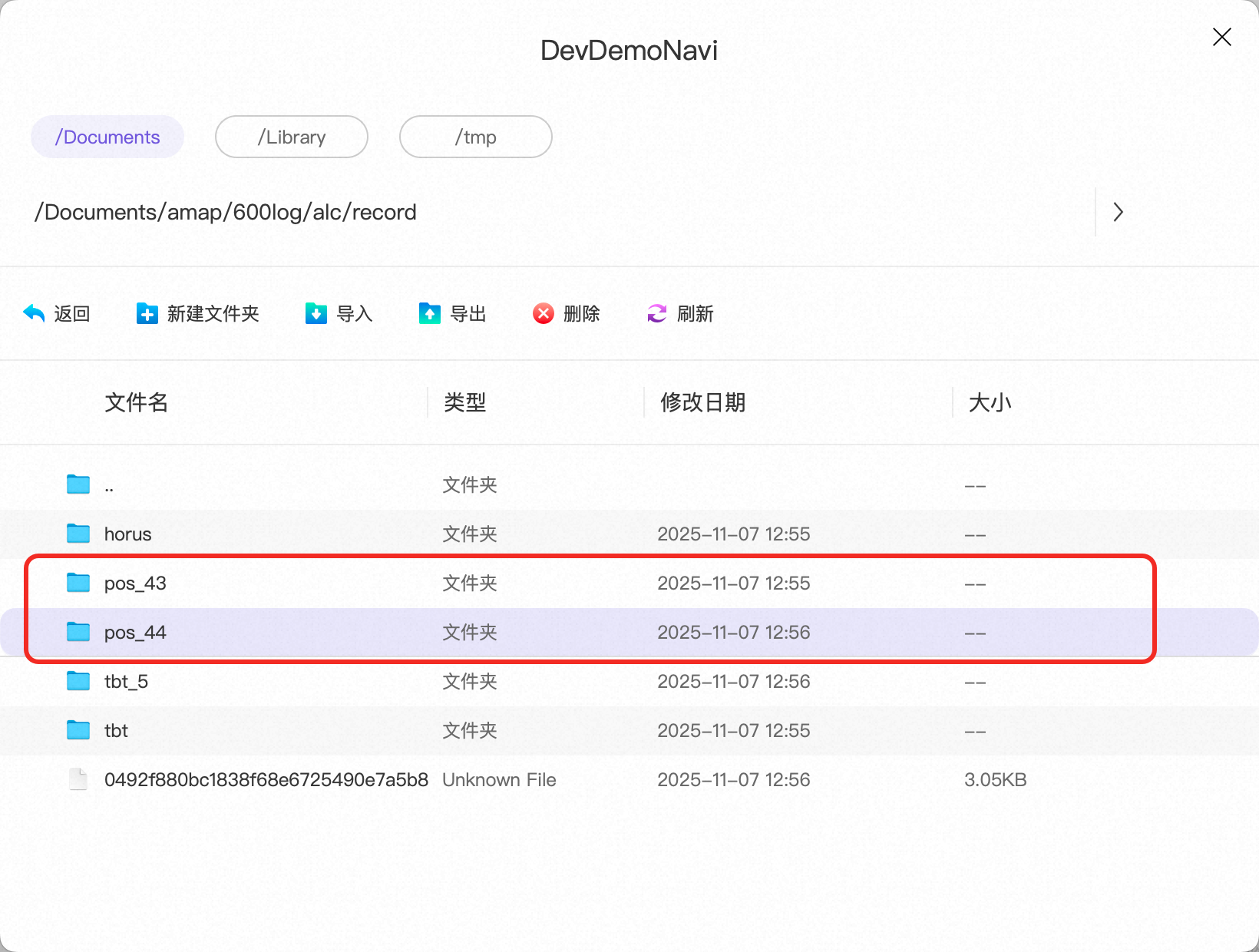Click the 文件夹 type cell for pos_43

pos(470,583)
